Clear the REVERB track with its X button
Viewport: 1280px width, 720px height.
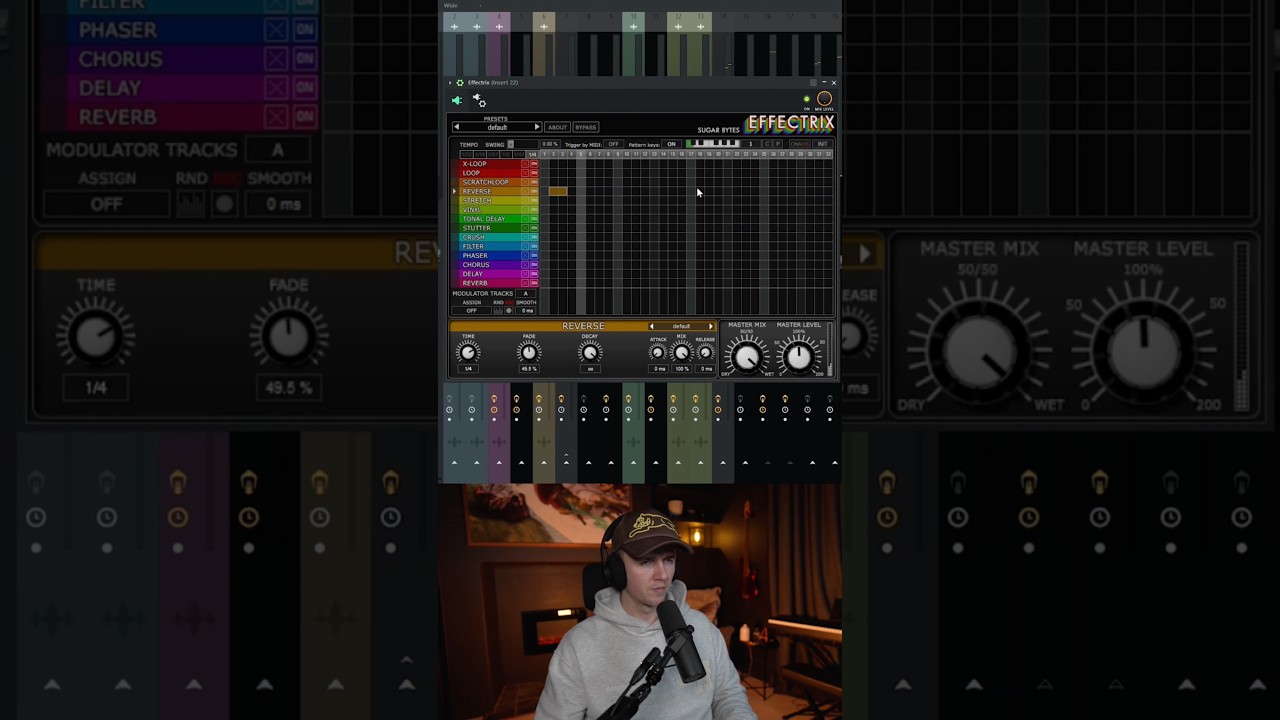526,283
